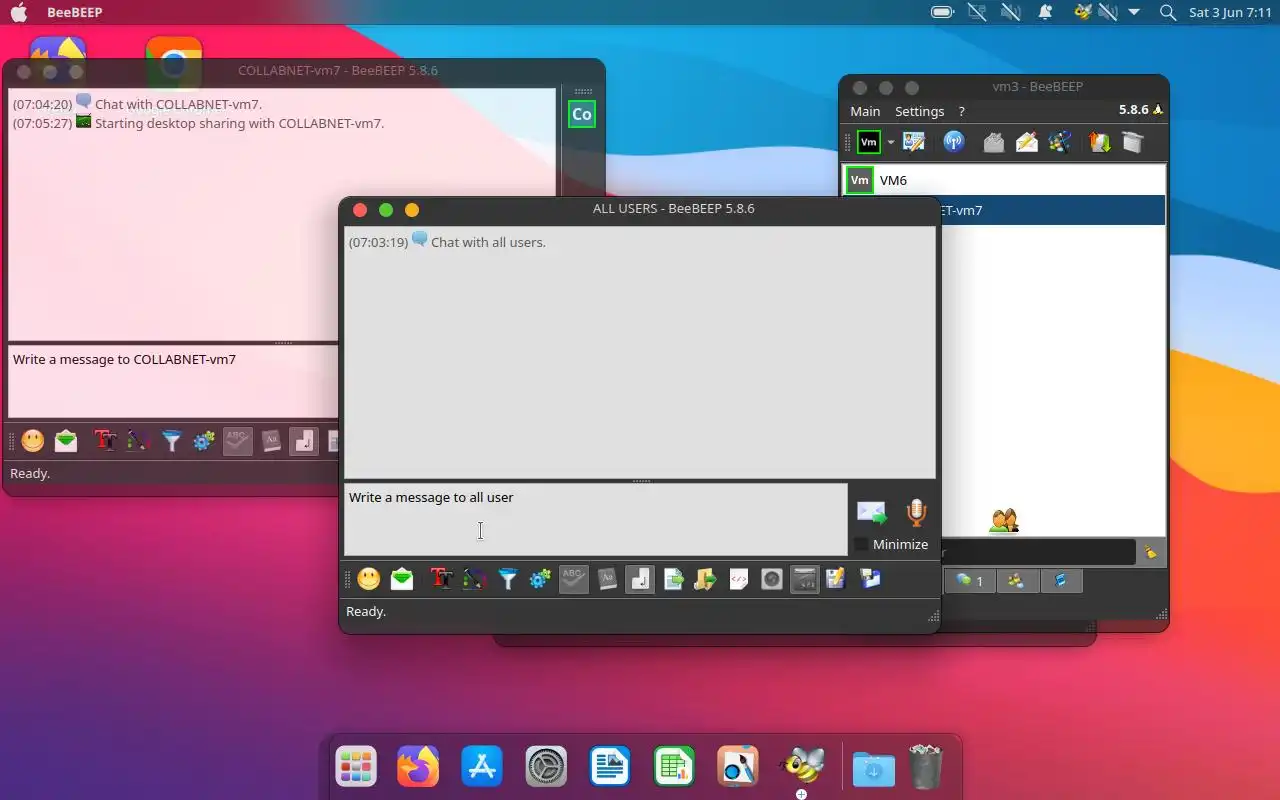Viewport: 1280px width, 800px height.
Task: Click 'Starting desktop sharing with COLLABNET-vm7.' line
Action: (x=239, y=123)
